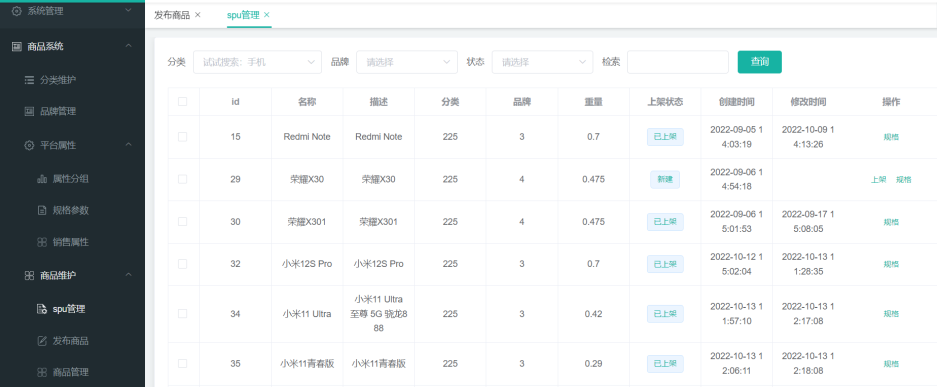Go to 规格参数 menu item

(x=71, y=210)
